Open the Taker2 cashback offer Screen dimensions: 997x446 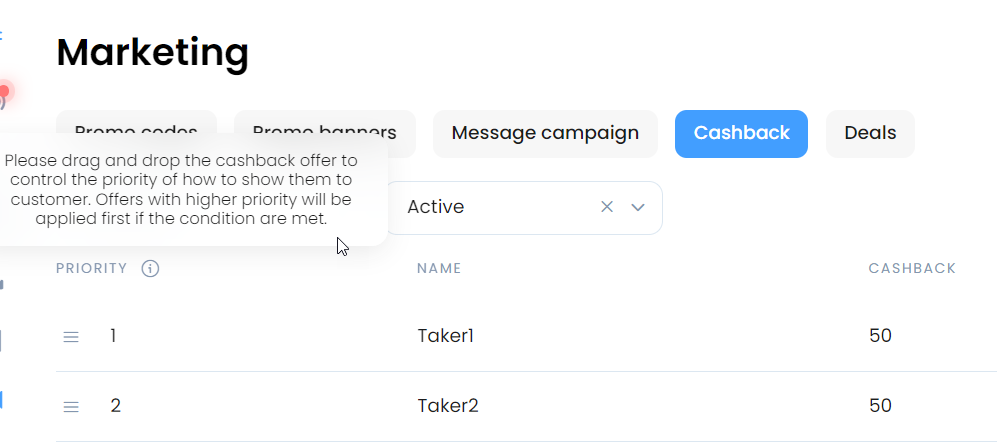pos(448,406)
